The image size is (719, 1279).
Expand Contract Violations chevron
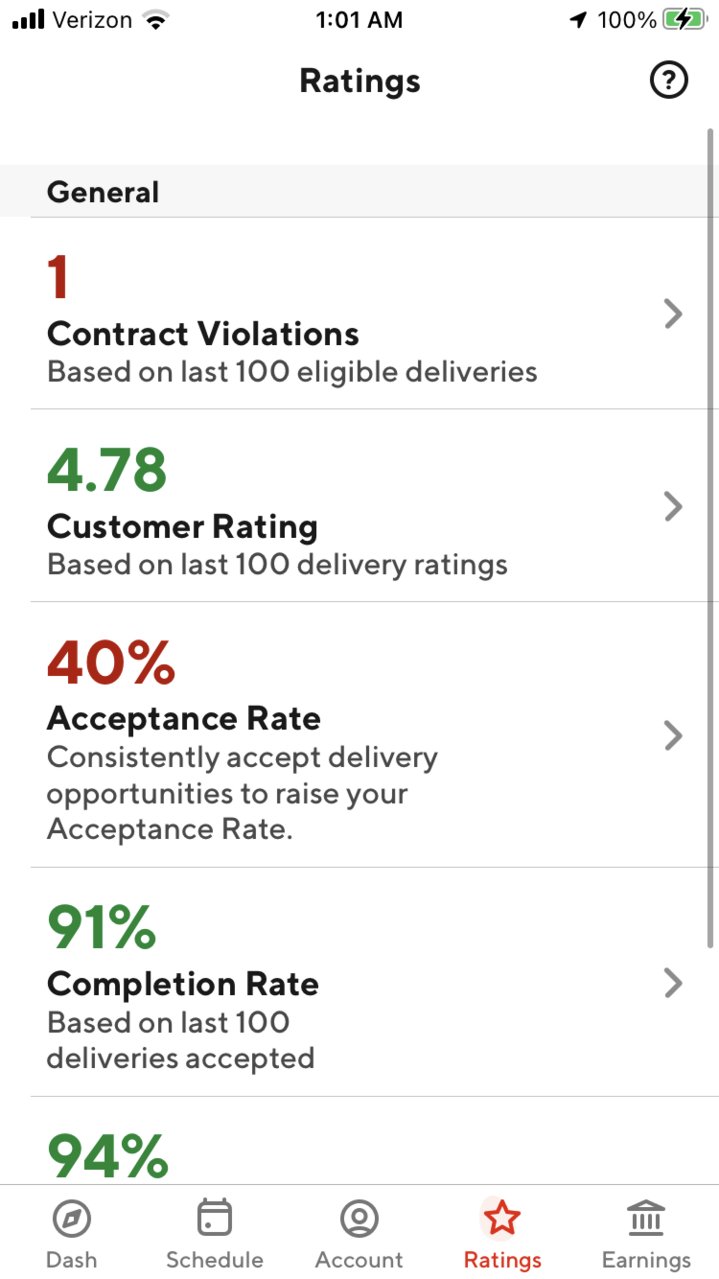[x=673, y=314]
